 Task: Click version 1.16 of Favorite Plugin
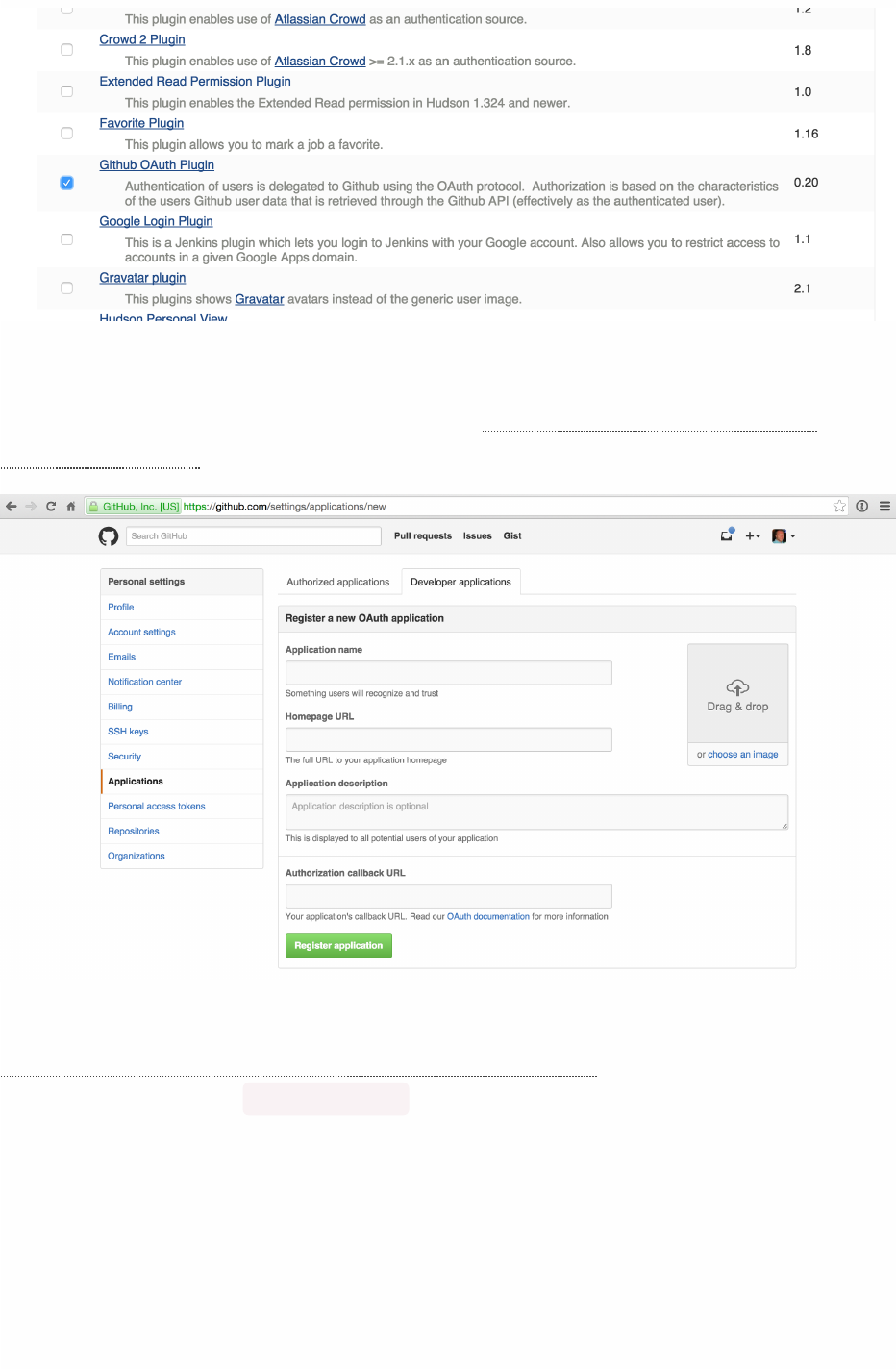click(x=807, y=135)
